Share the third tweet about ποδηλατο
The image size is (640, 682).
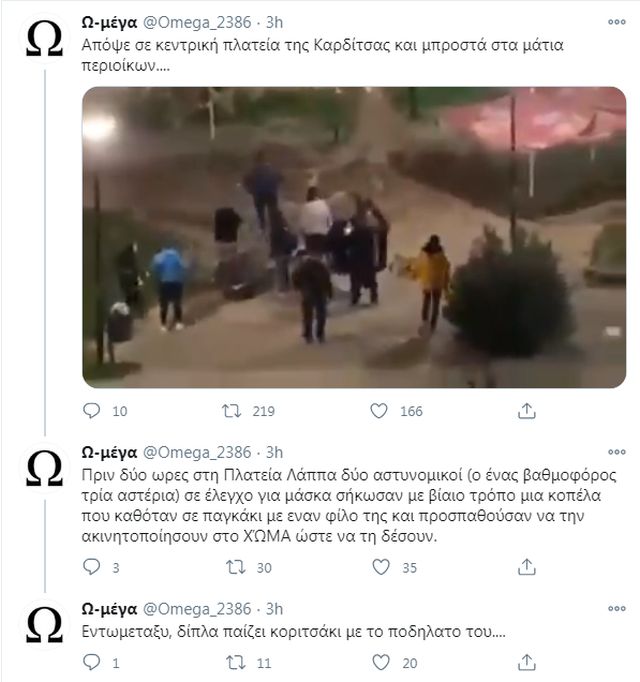pos(526,662)
